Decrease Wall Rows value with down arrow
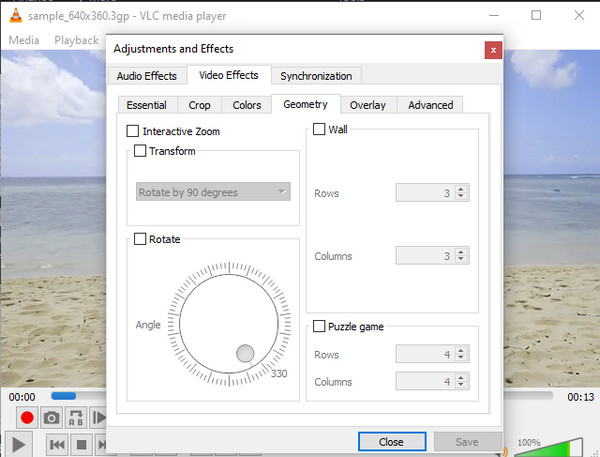The image size is (600, 457). (x=461, y=196)
